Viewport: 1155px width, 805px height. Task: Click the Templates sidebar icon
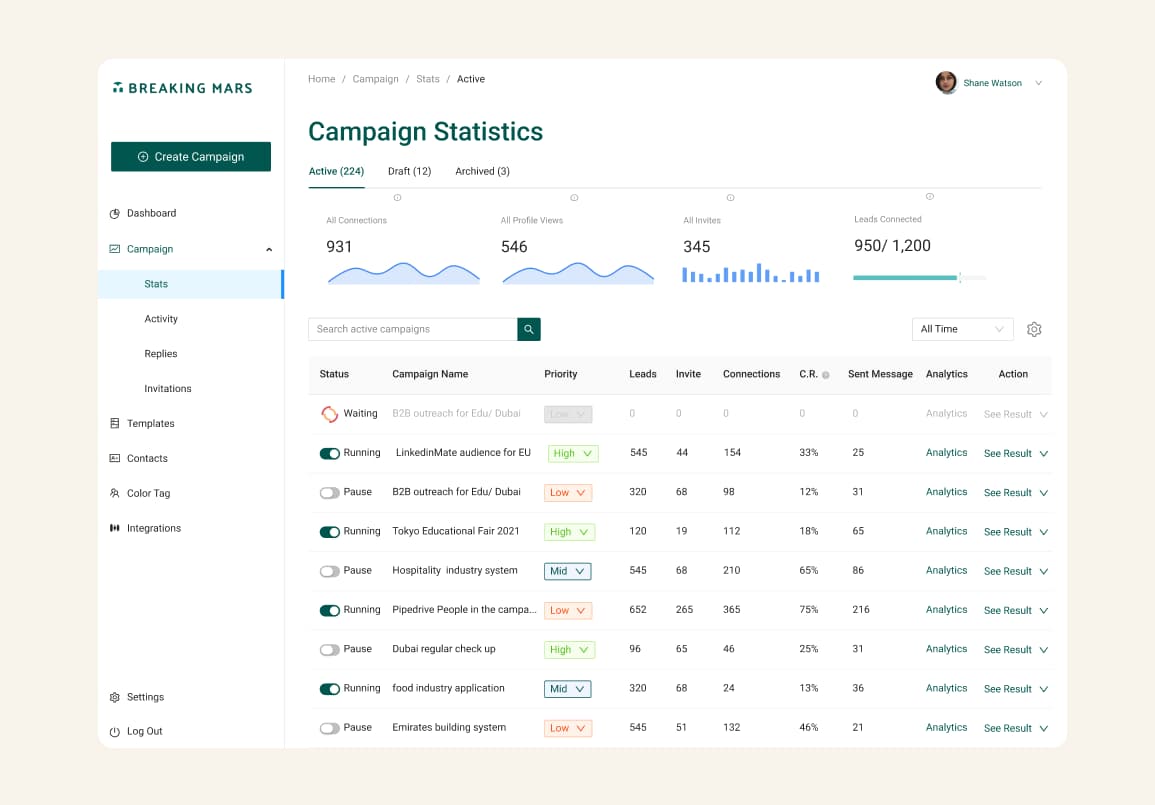(115, 424)
